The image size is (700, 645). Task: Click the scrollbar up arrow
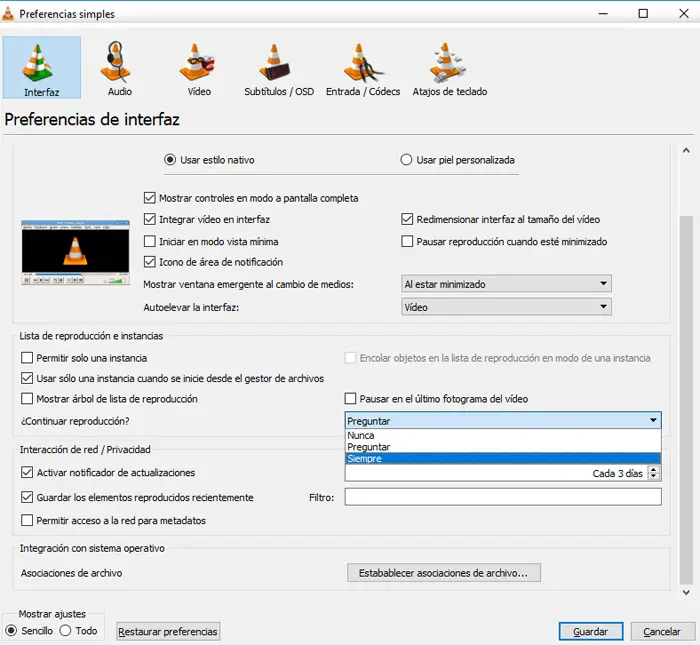pyautogui.click(x=686, y=150)
